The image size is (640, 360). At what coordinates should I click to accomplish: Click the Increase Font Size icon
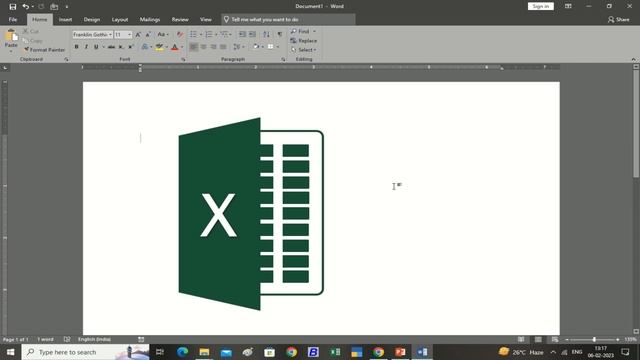138,35
